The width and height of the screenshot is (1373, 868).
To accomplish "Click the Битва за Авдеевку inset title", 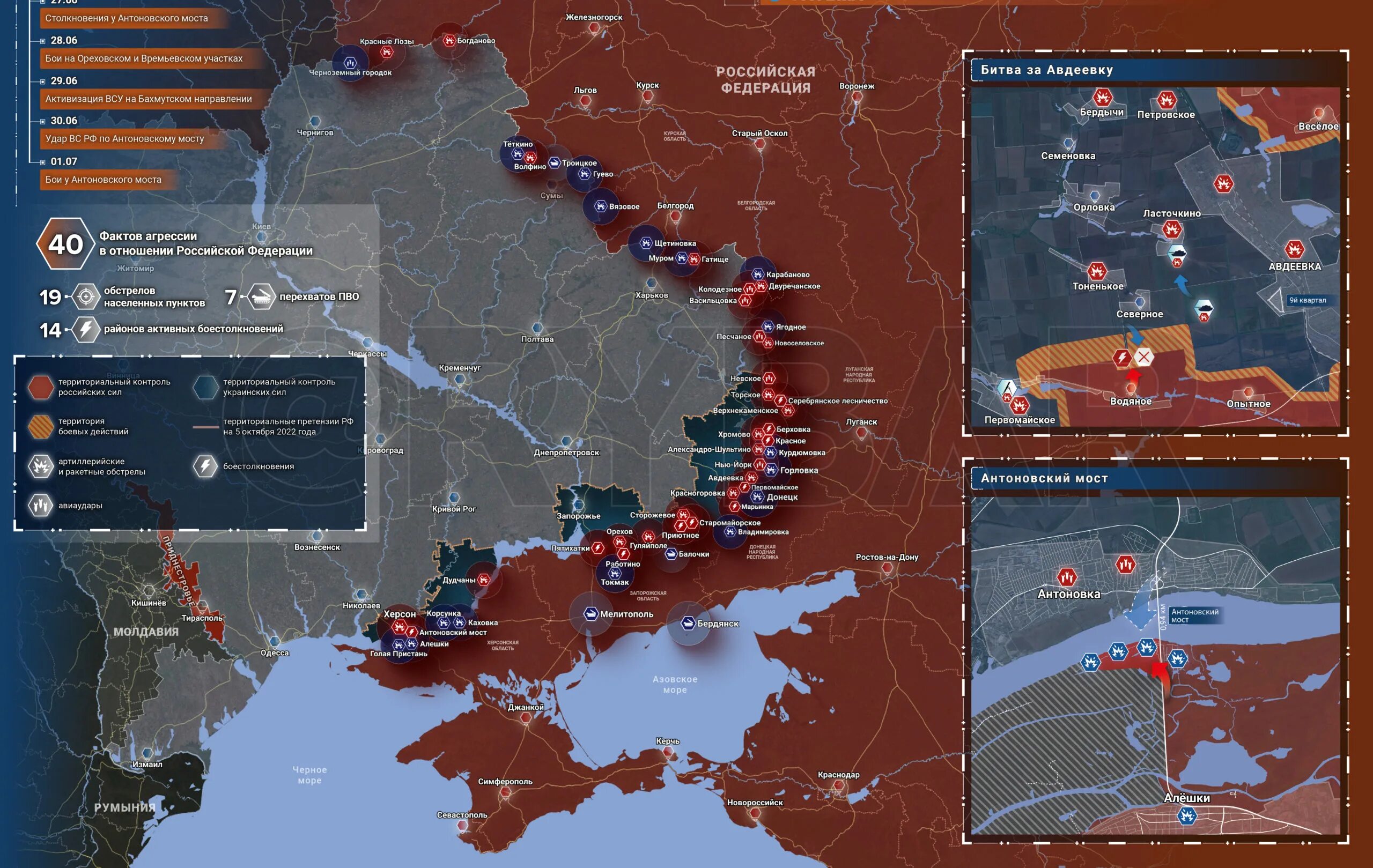I will point(1046,70).
